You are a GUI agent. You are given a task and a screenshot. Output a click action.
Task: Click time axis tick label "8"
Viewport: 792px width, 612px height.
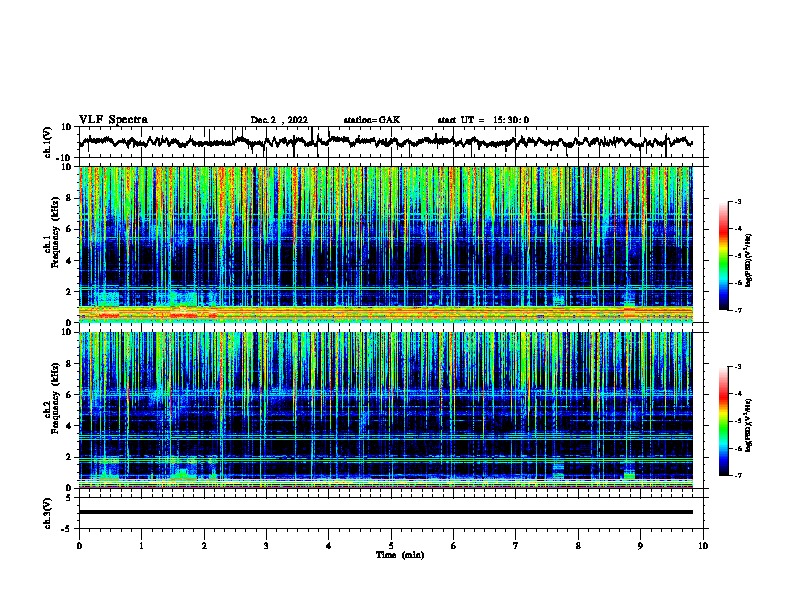[x=578, y=546]
